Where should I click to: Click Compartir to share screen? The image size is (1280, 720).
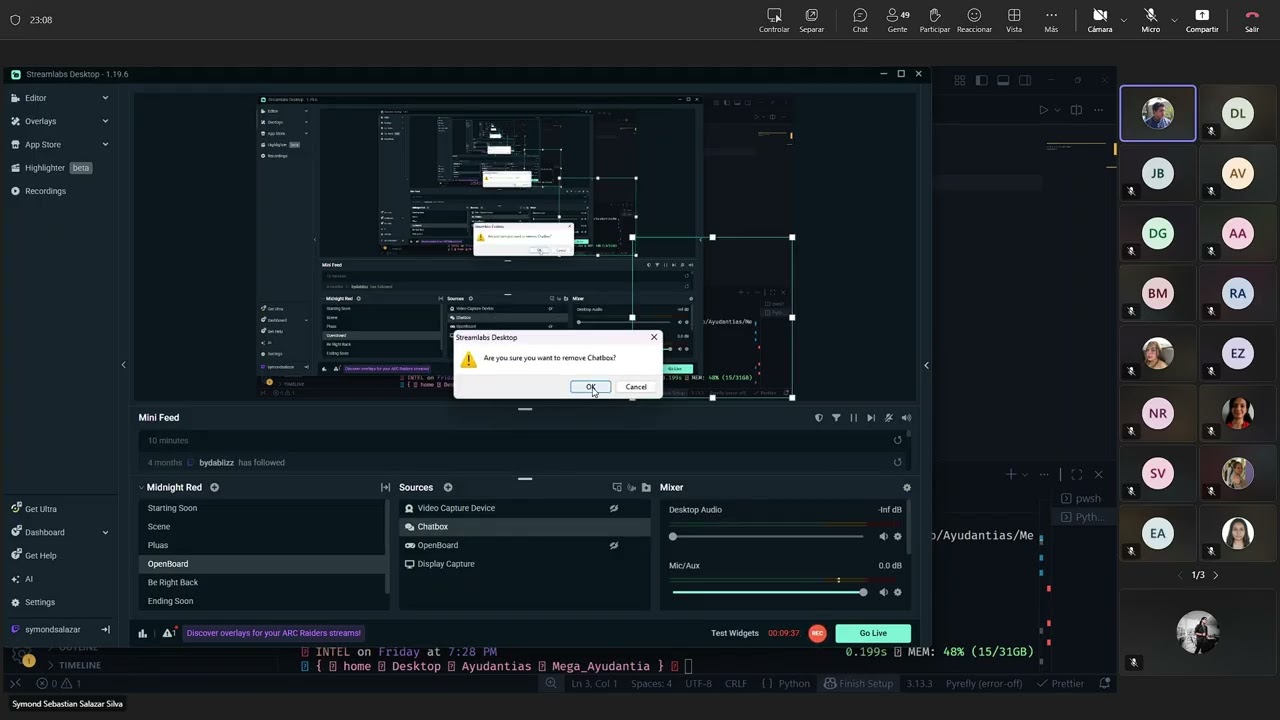(x=1202, y=20)
